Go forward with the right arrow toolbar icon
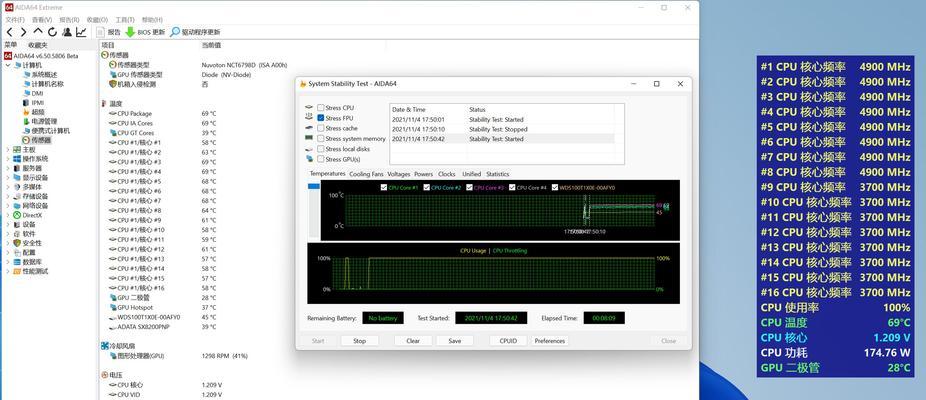This screenshot has width=926, height=400. tap(24, 32)
